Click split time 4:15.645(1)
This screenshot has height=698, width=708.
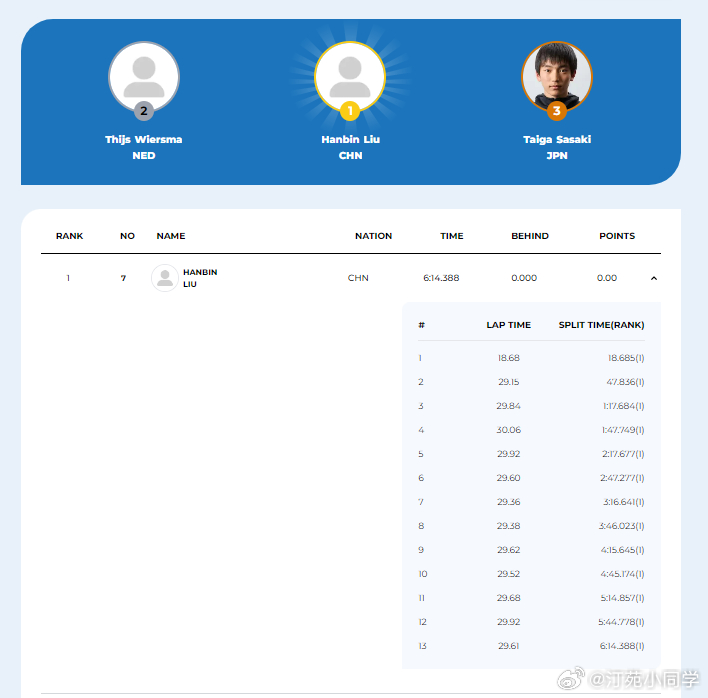coord(622,550)
